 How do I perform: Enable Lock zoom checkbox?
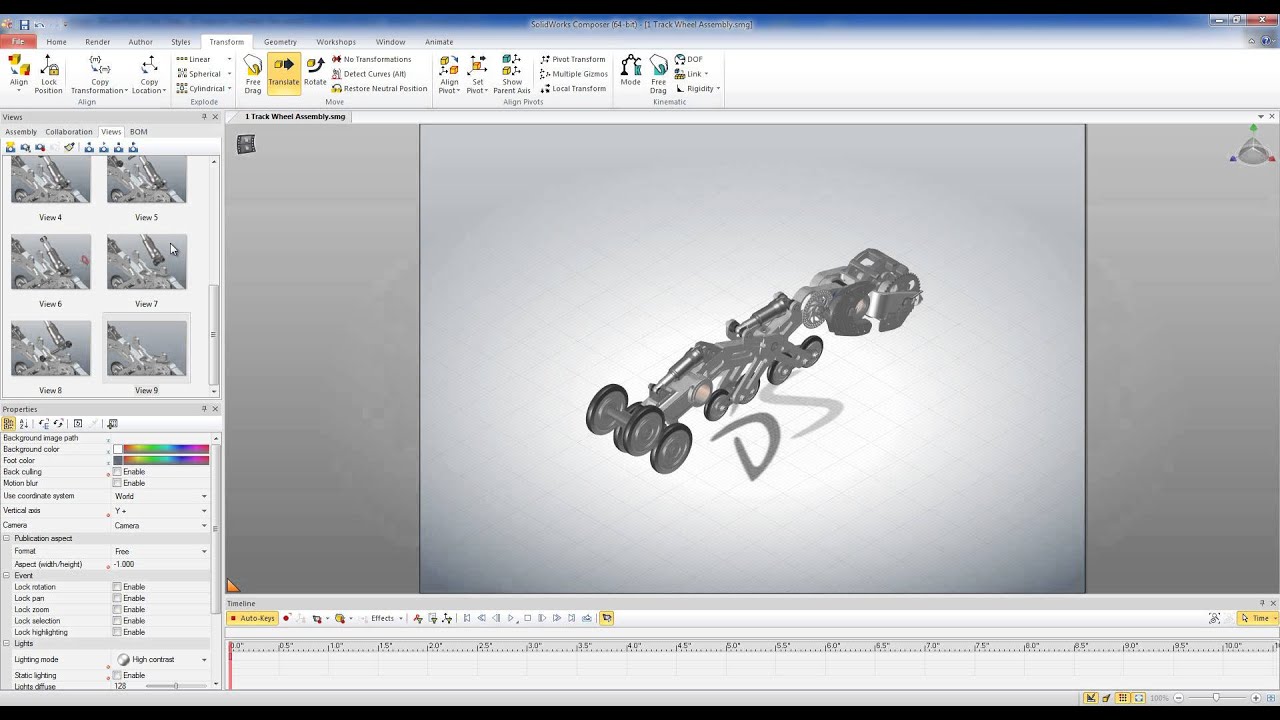pyautogui.click(x=117, y=609)
